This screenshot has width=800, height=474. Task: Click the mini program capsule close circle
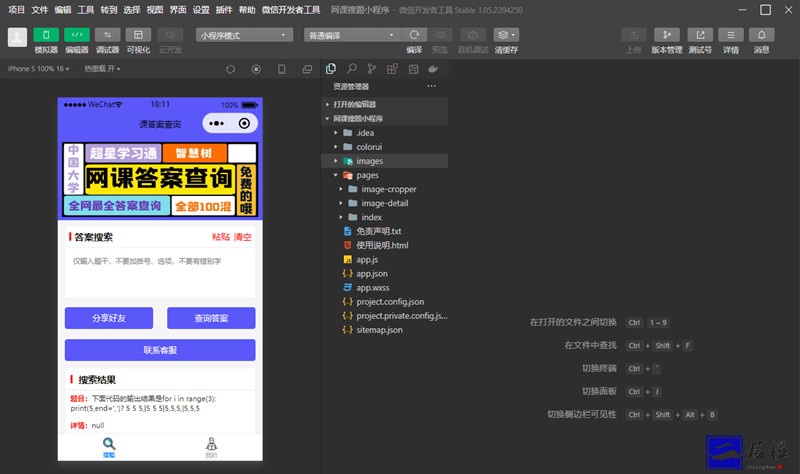(244, 123)
